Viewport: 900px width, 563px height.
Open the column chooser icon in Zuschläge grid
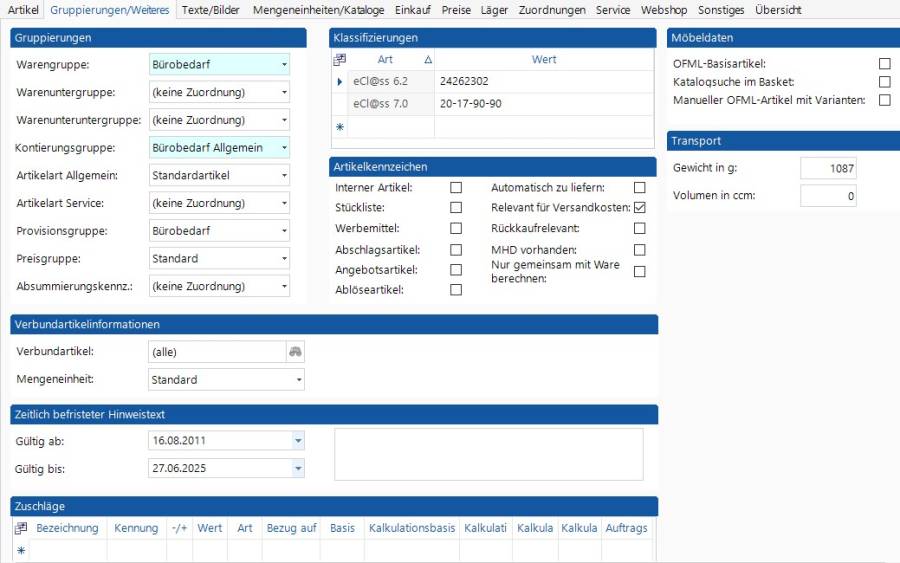coord(21,528)
